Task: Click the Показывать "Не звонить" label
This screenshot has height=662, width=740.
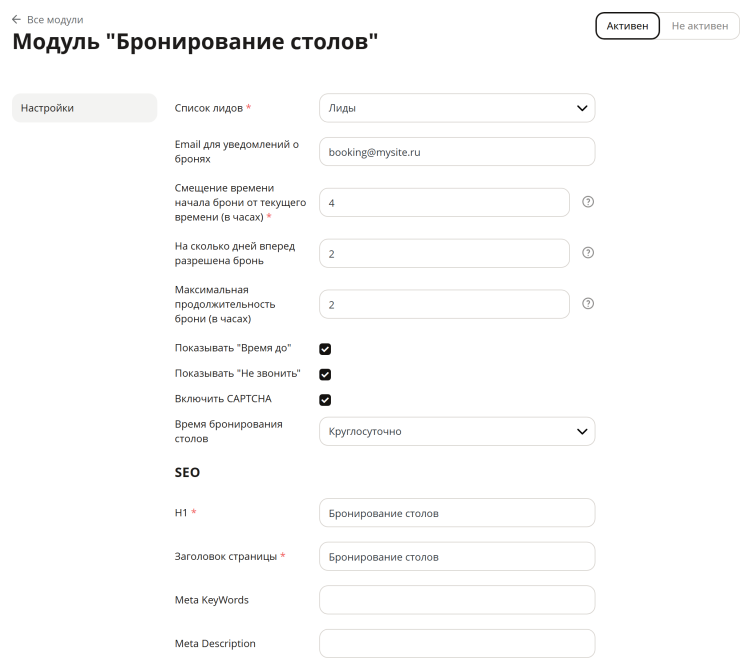Action: [237, 373]
